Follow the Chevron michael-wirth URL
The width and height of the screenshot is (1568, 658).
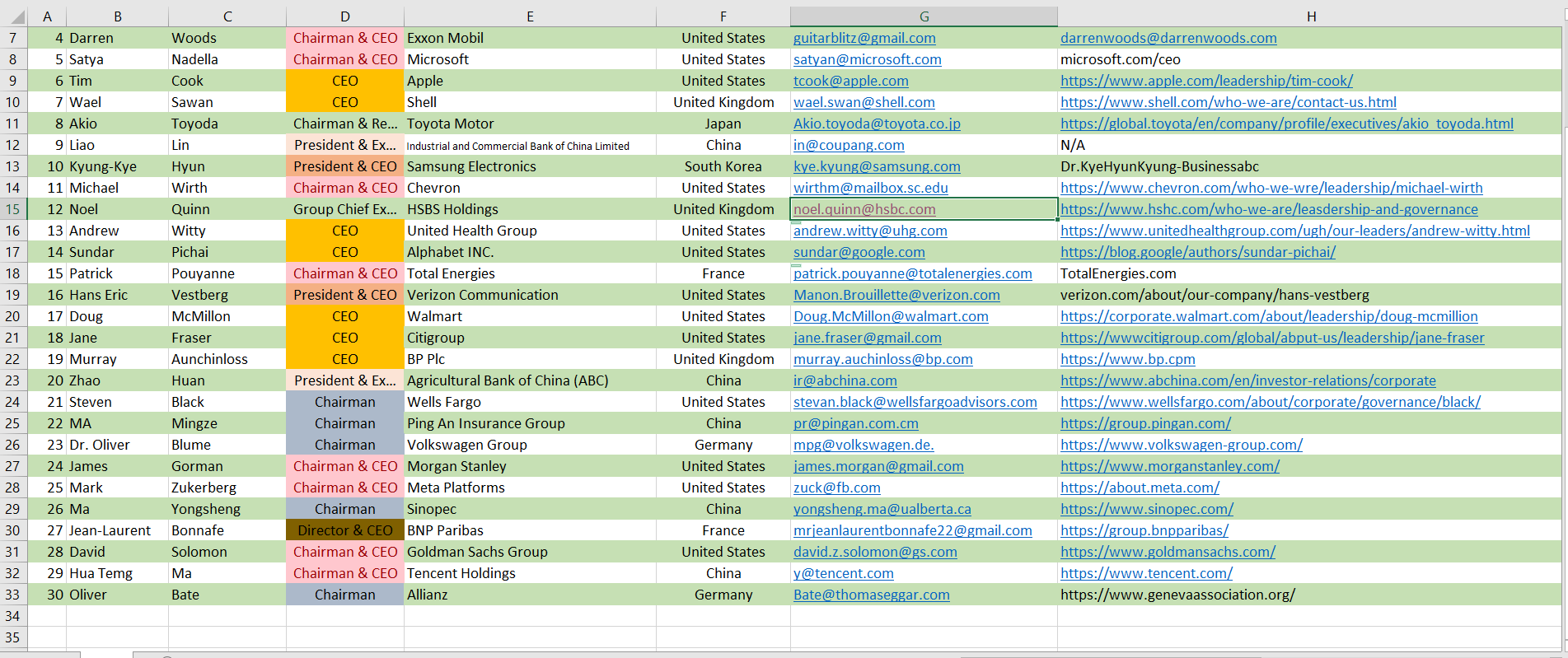[1271, 188]
